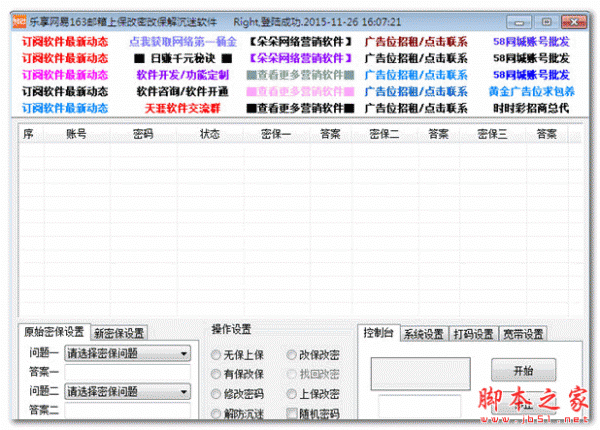Click into the 答案二 input field
600x430 pixels.
pyautogui.click(x=127, y=410)
